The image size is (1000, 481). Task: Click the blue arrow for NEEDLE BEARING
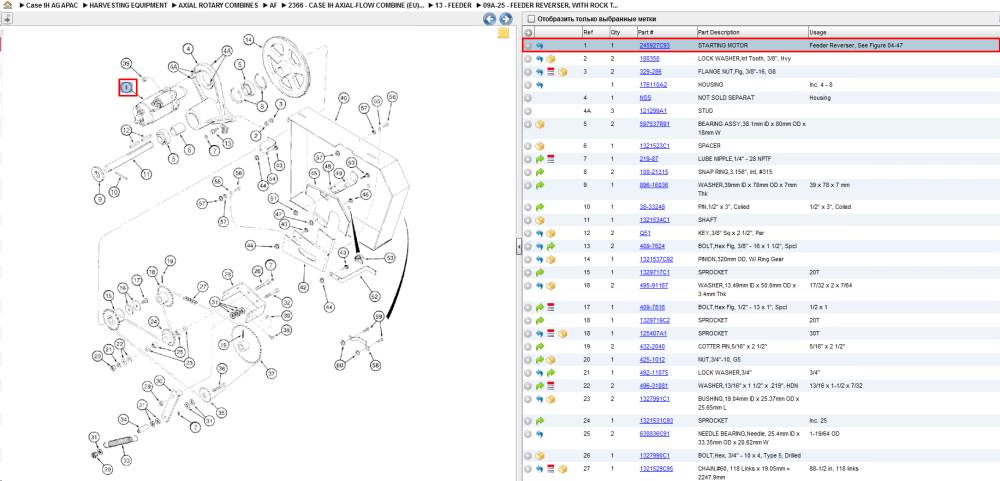tap(540, 434)
